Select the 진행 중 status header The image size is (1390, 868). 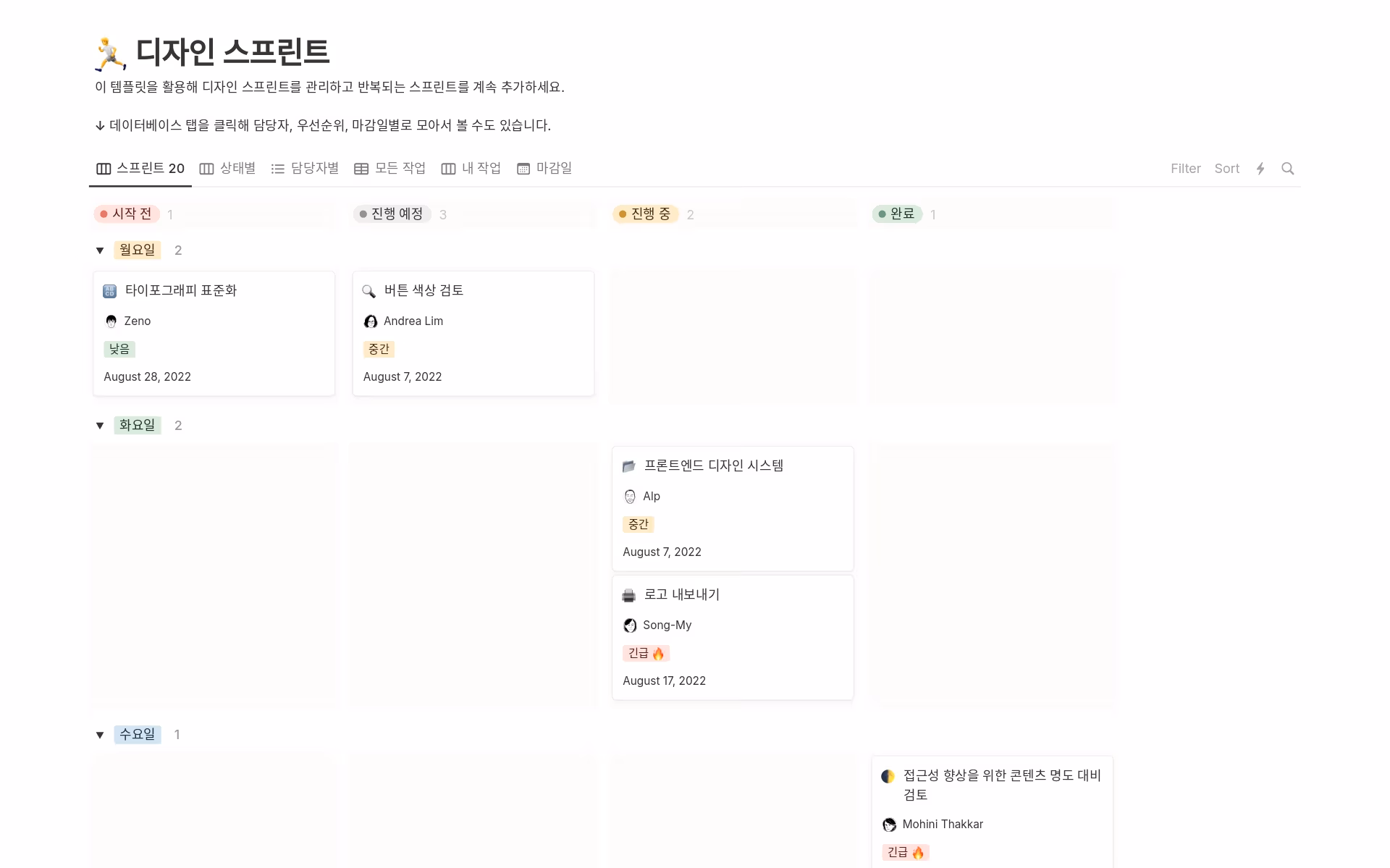645,214
